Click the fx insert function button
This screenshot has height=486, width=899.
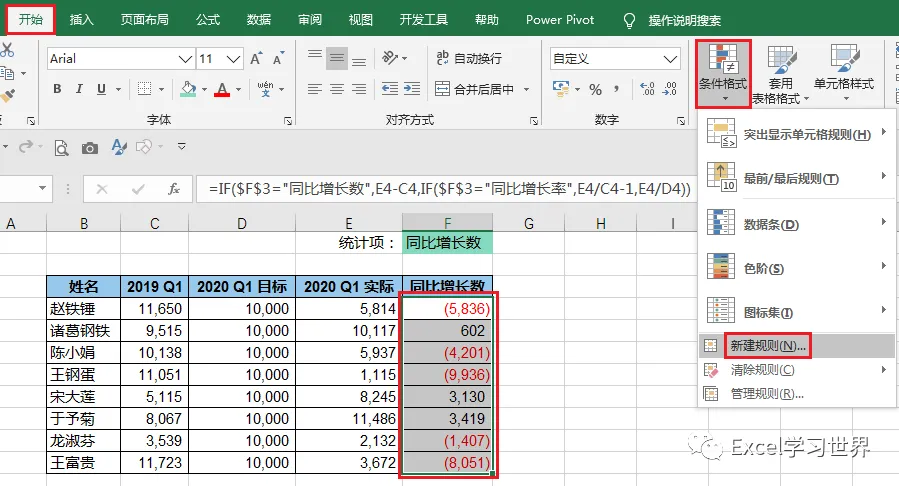point(174,189)
